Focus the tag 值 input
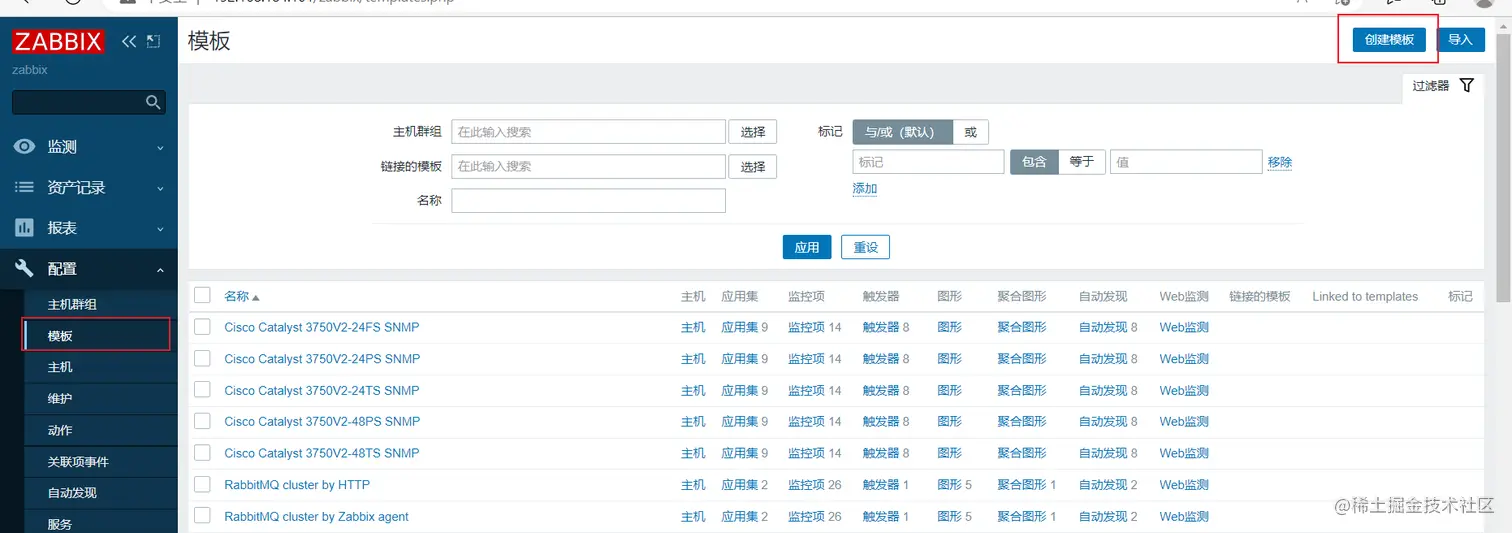 pyautogui.click(x=1186, y=162)
